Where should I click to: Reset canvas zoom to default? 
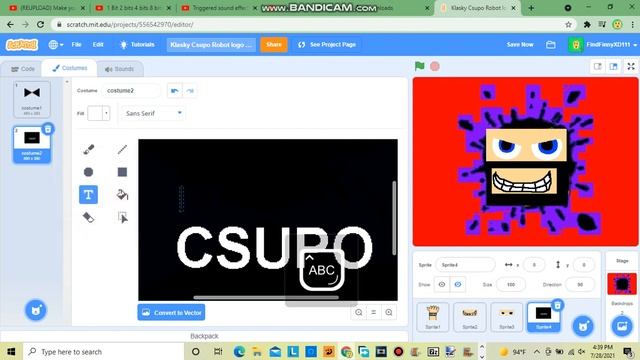[373, 313]
